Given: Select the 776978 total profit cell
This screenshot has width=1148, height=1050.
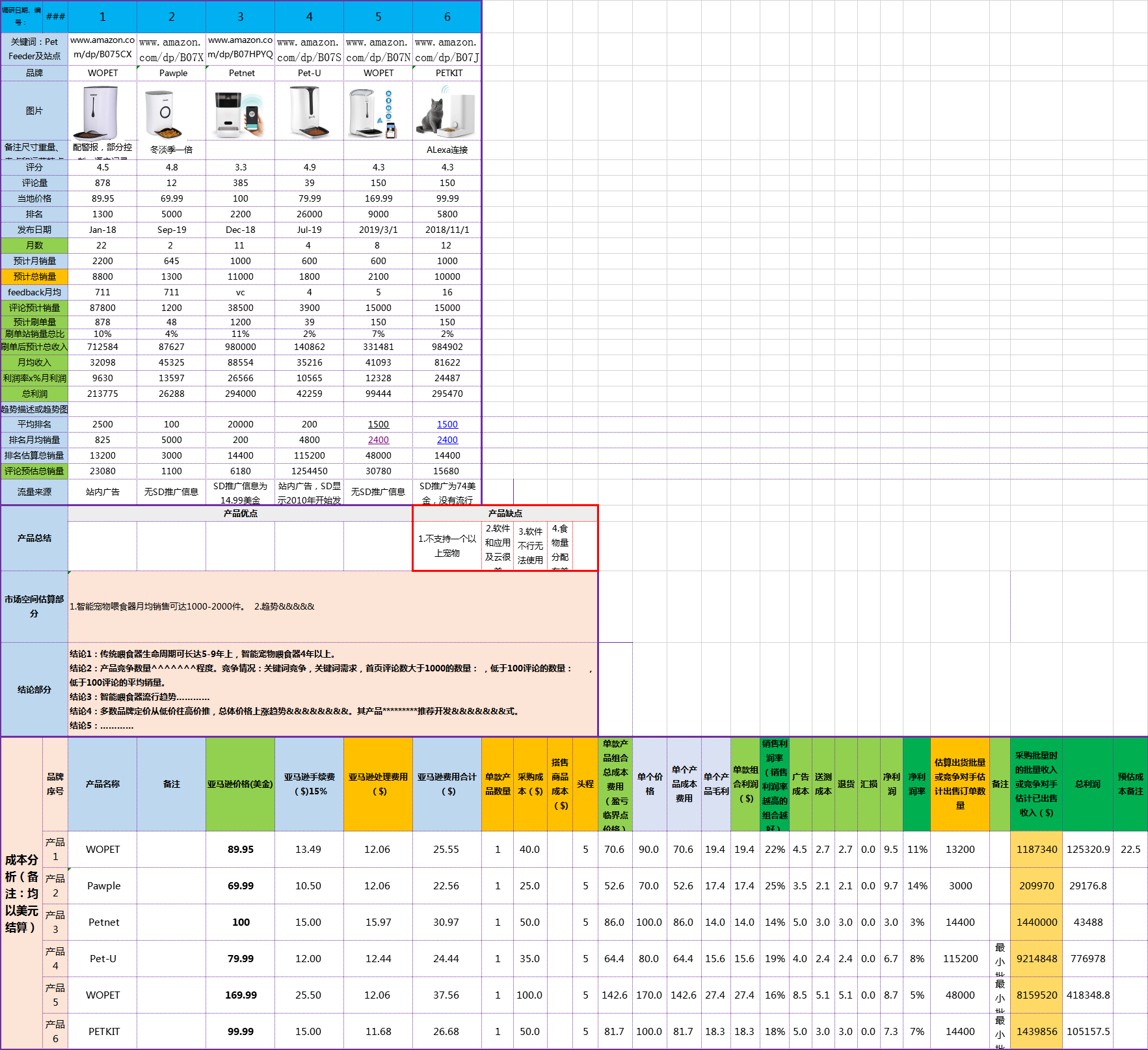Looking at the screenshot, I should click(x=1088, y=959).
